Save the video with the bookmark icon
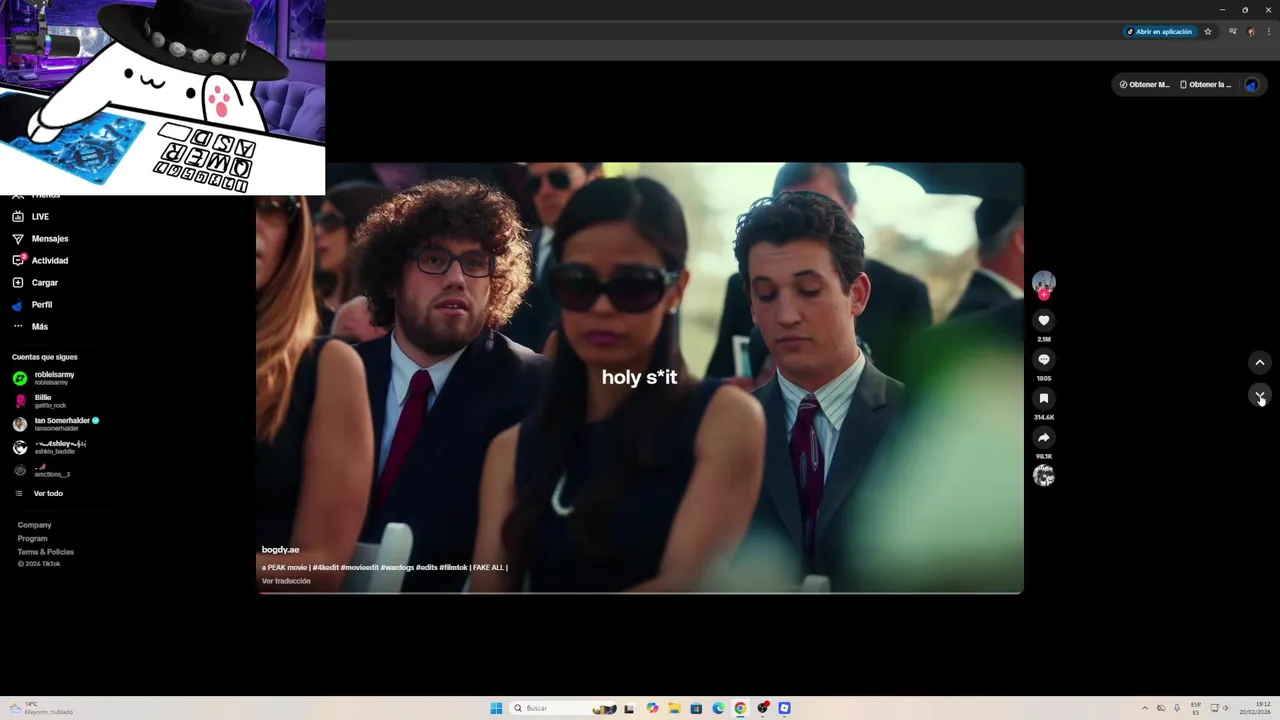Image resolution: width=1280 pixels, height=720 pixels. 1044,398
